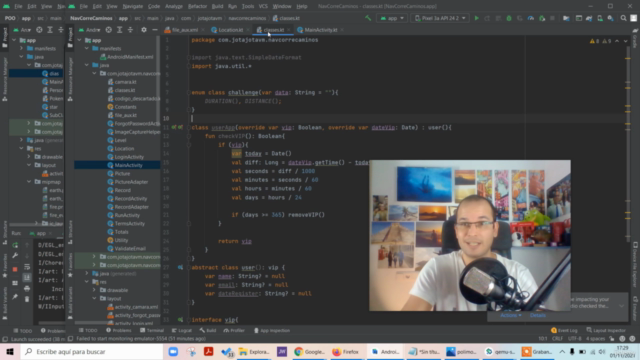Click the wrench settings icon in Run panel

coord(15,256)
